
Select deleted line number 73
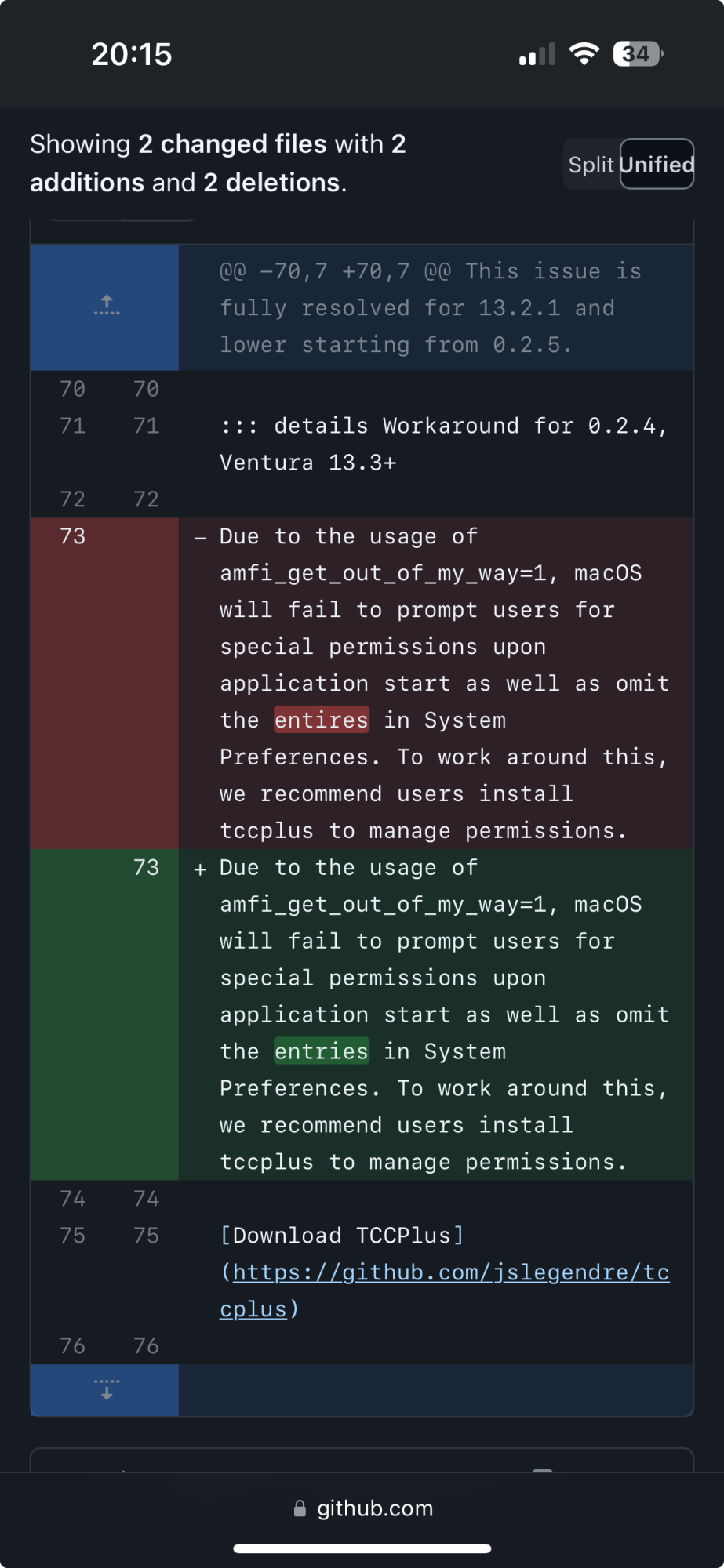point(72,536)
